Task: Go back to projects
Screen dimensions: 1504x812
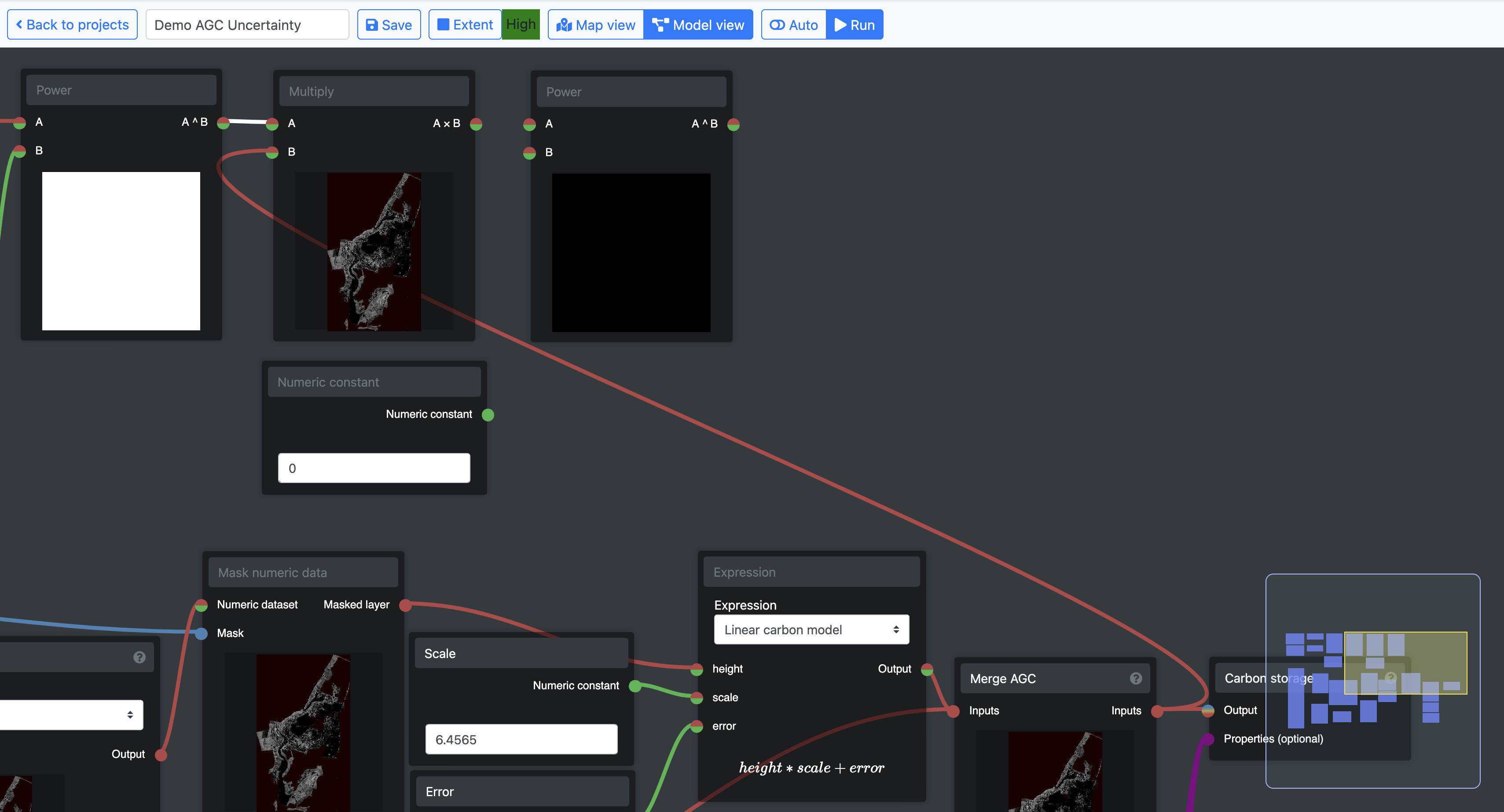Action: [x=73, y=25]
